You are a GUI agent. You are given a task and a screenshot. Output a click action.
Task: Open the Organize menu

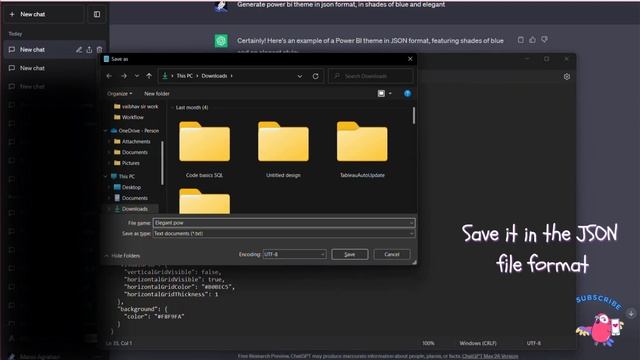[x=120, y=93]
